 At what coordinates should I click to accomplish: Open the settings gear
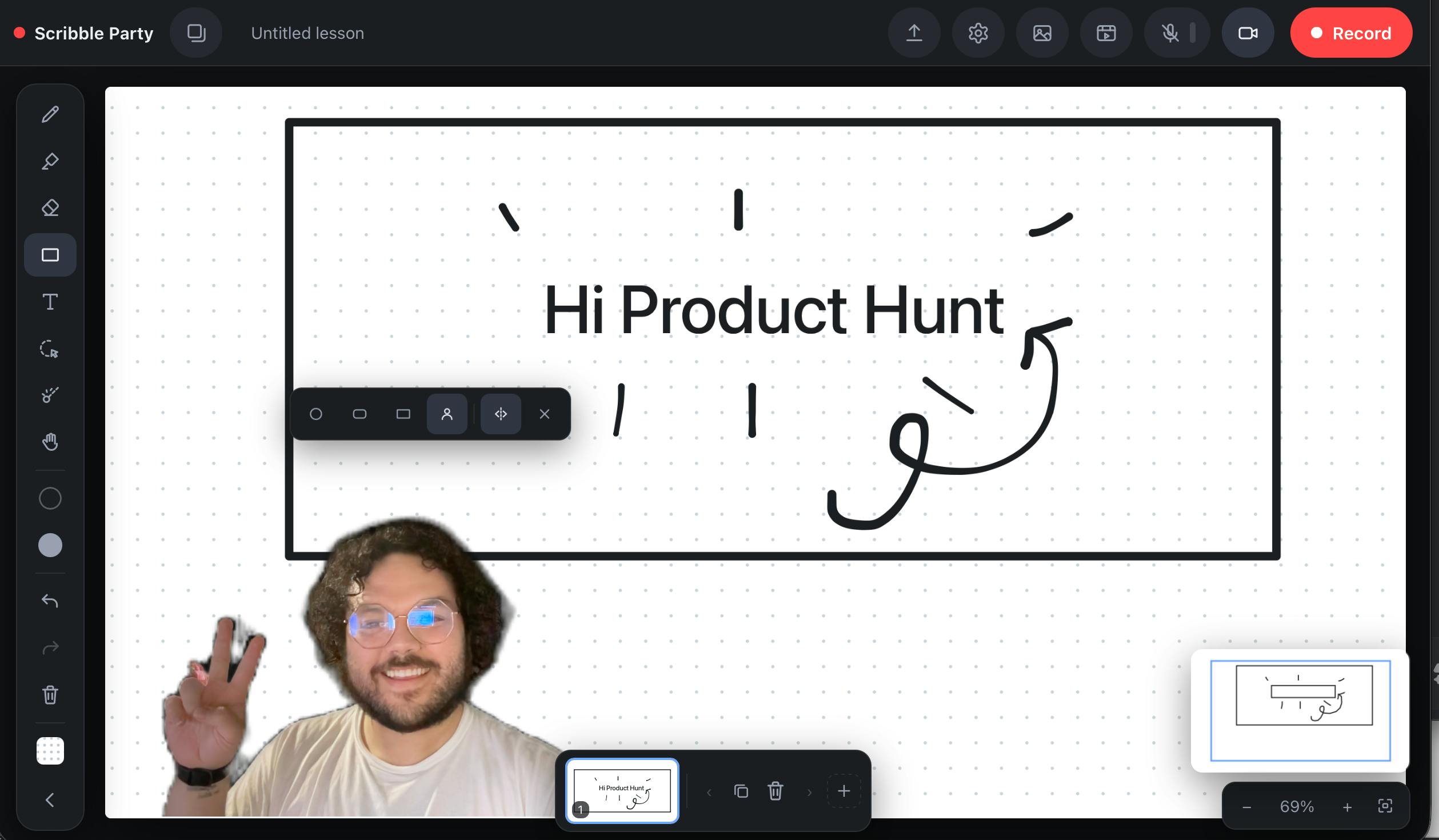click(x=978, y=33)
